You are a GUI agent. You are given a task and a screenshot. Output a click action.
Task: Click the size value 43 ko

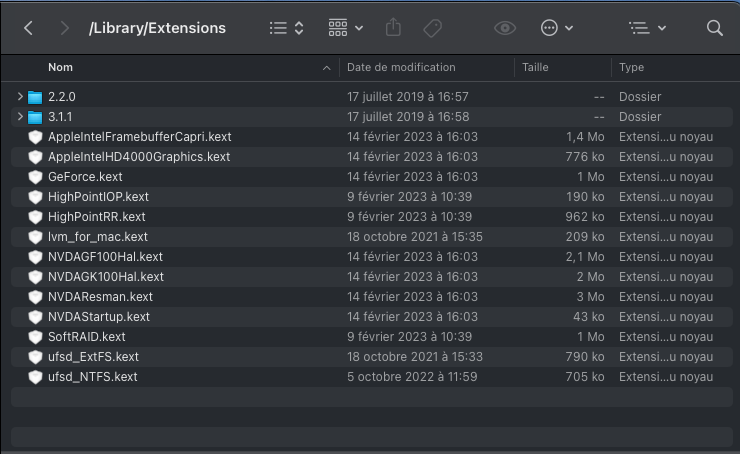(x=589, y=317)
